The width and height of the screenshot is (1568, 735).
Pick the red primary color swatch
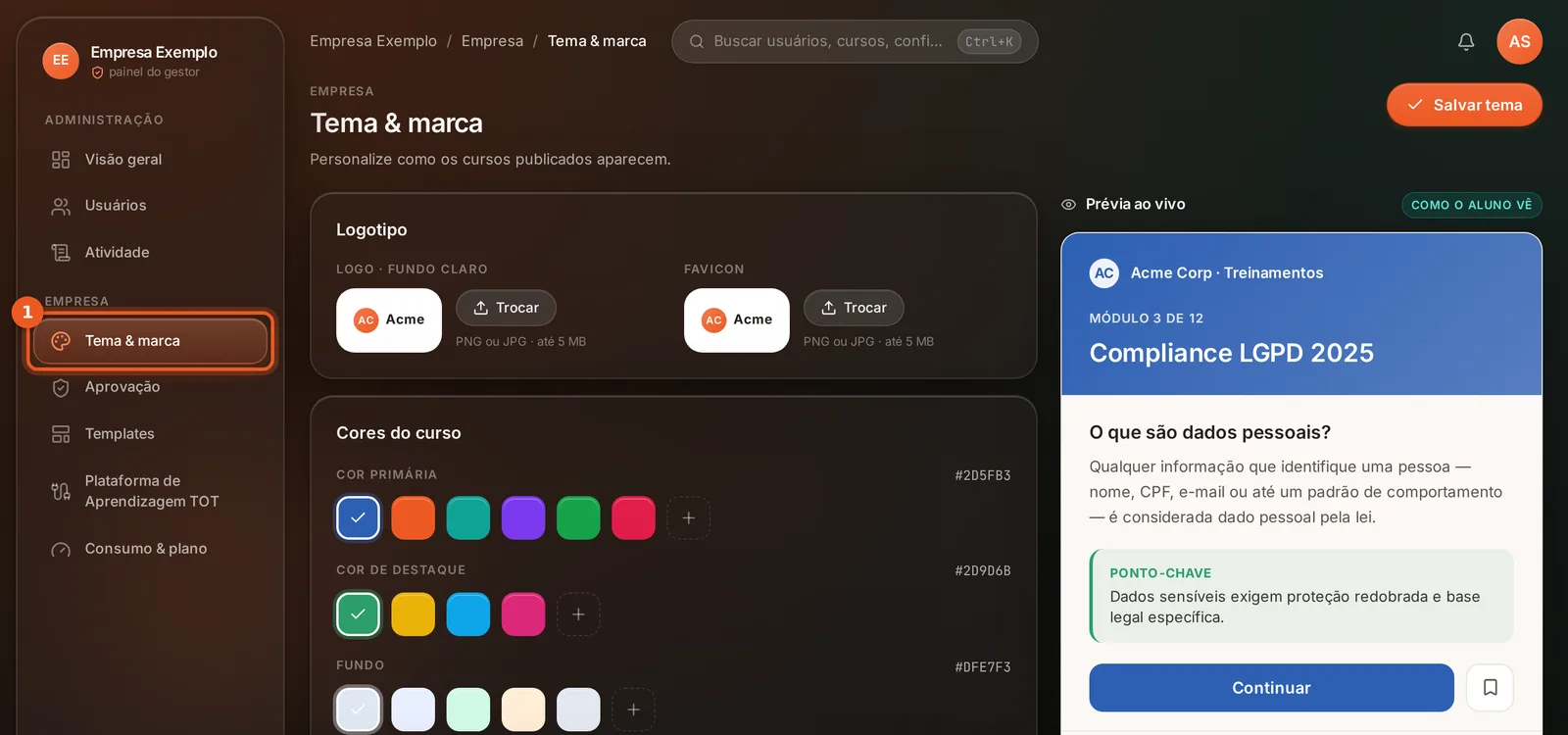point(633,517)
